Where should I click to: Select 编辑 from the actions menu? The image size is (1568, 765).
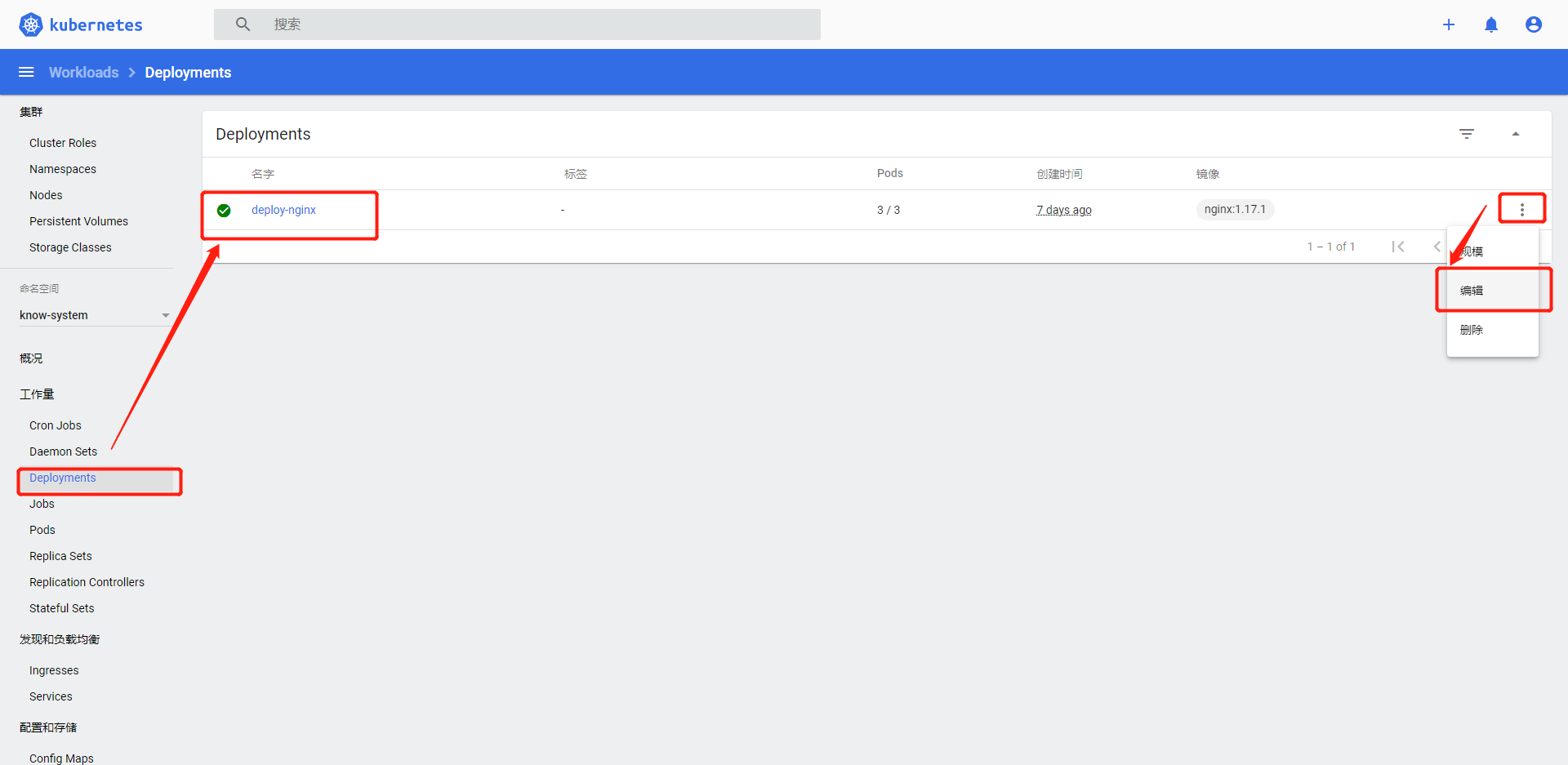tap(1471, 290)
